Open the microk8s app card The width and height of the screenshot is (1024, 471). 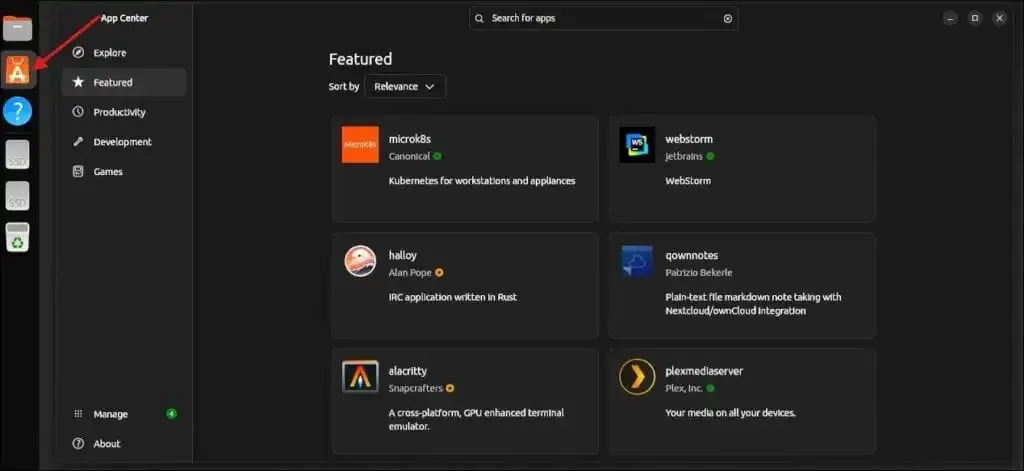click(465, 169)
